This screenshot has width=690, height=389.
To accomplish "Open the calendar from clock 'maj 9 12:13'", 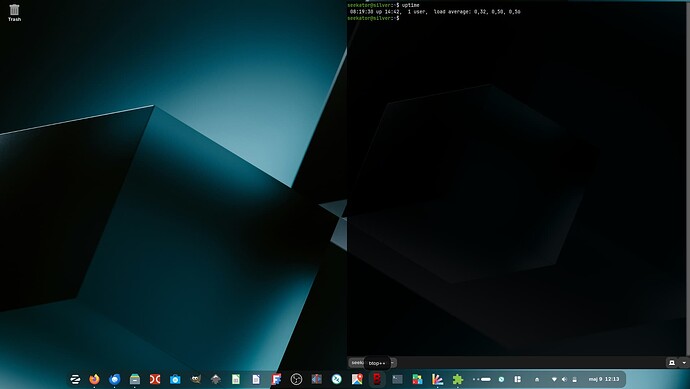I will [604, 379].
